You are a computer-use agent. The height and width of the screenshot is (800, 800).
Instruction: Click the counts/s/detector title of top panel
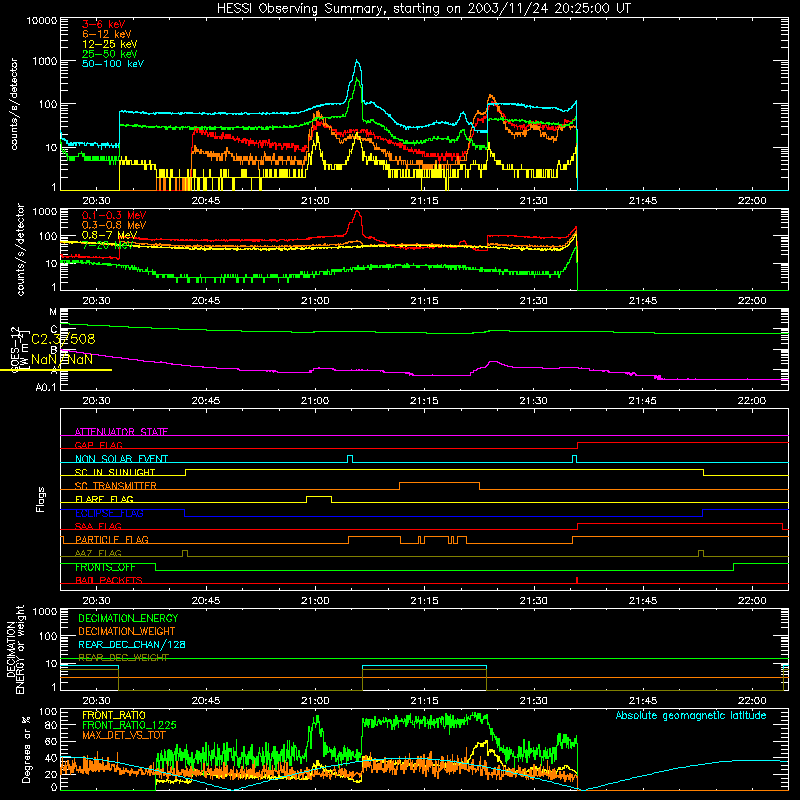click(x=14, y=104)
